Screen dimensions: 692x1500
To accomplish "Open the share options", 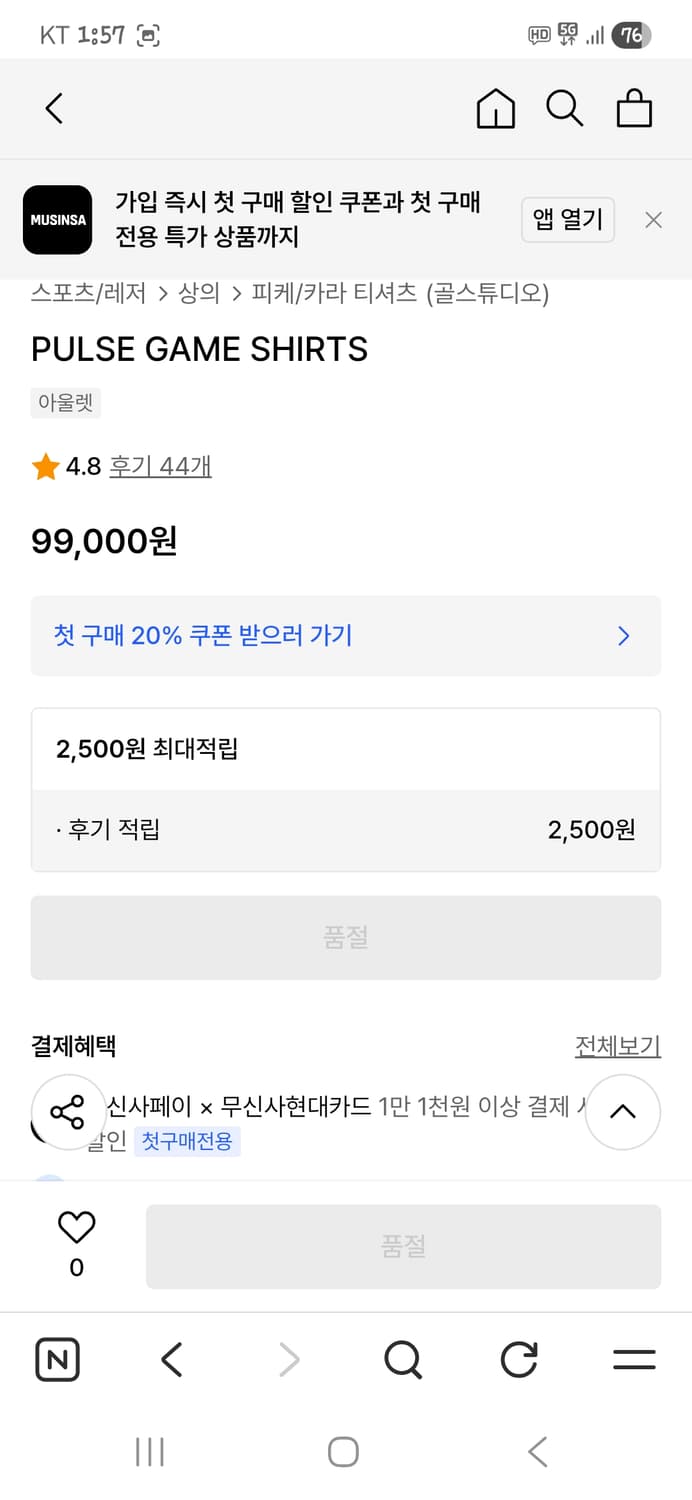I will click(68, 1112).
